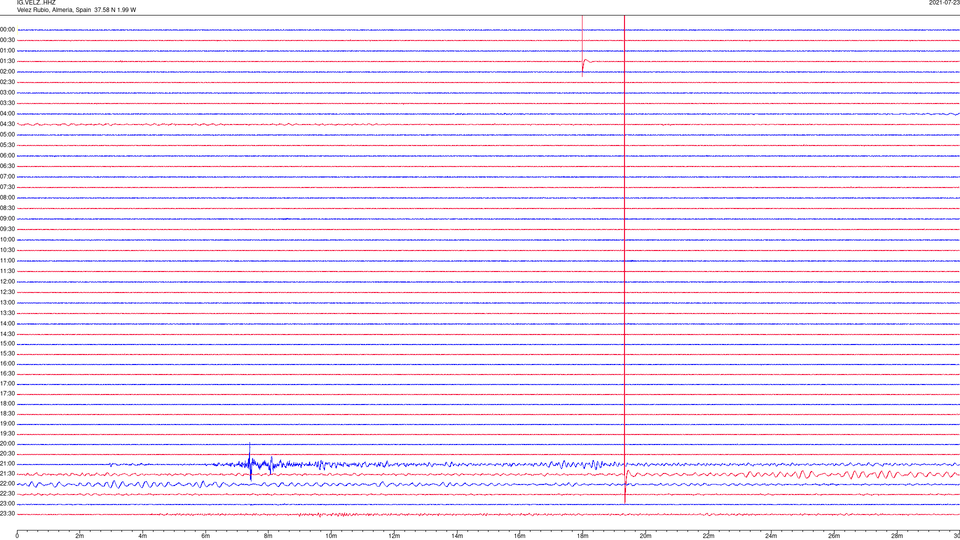Select the 21:30 row label

tap(7, 474)
